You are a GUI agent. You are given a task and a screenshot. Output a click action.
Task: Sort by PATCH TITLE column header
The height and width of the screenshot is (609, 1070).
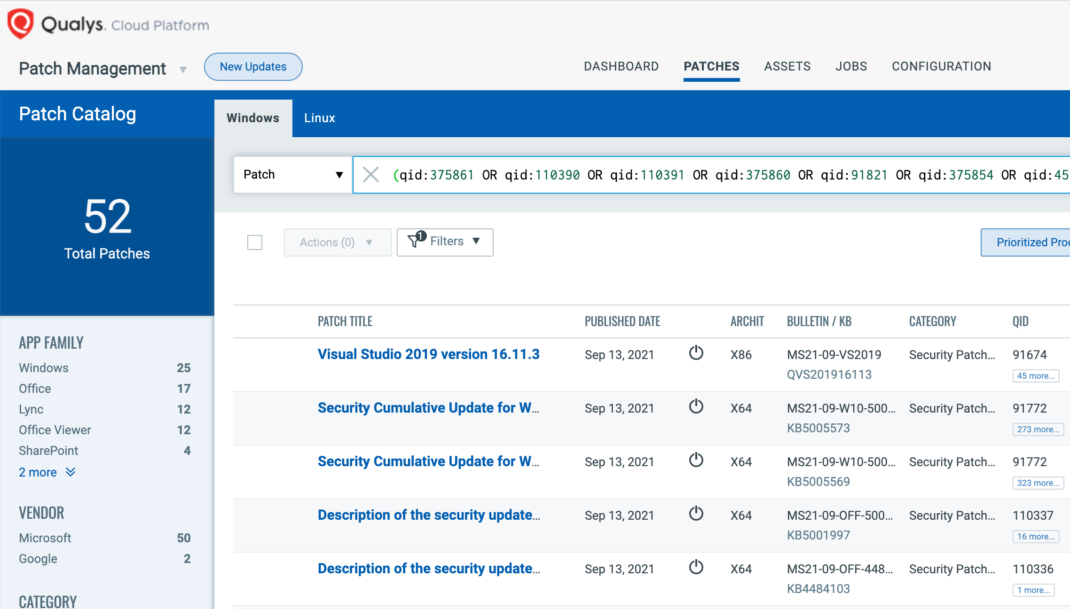(x=345, y=322)
